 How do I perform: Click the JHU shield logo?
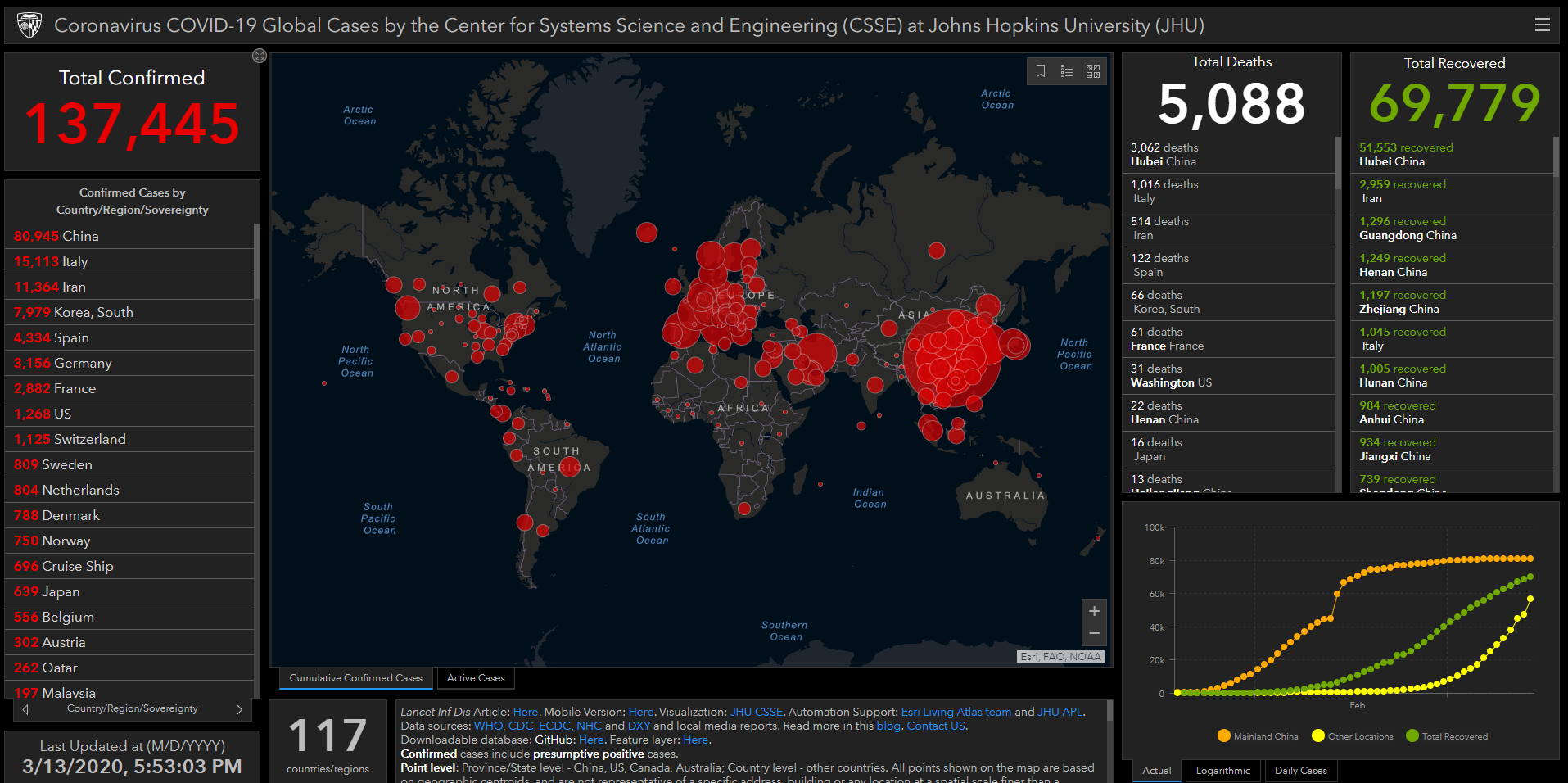[x=29, y=25]
